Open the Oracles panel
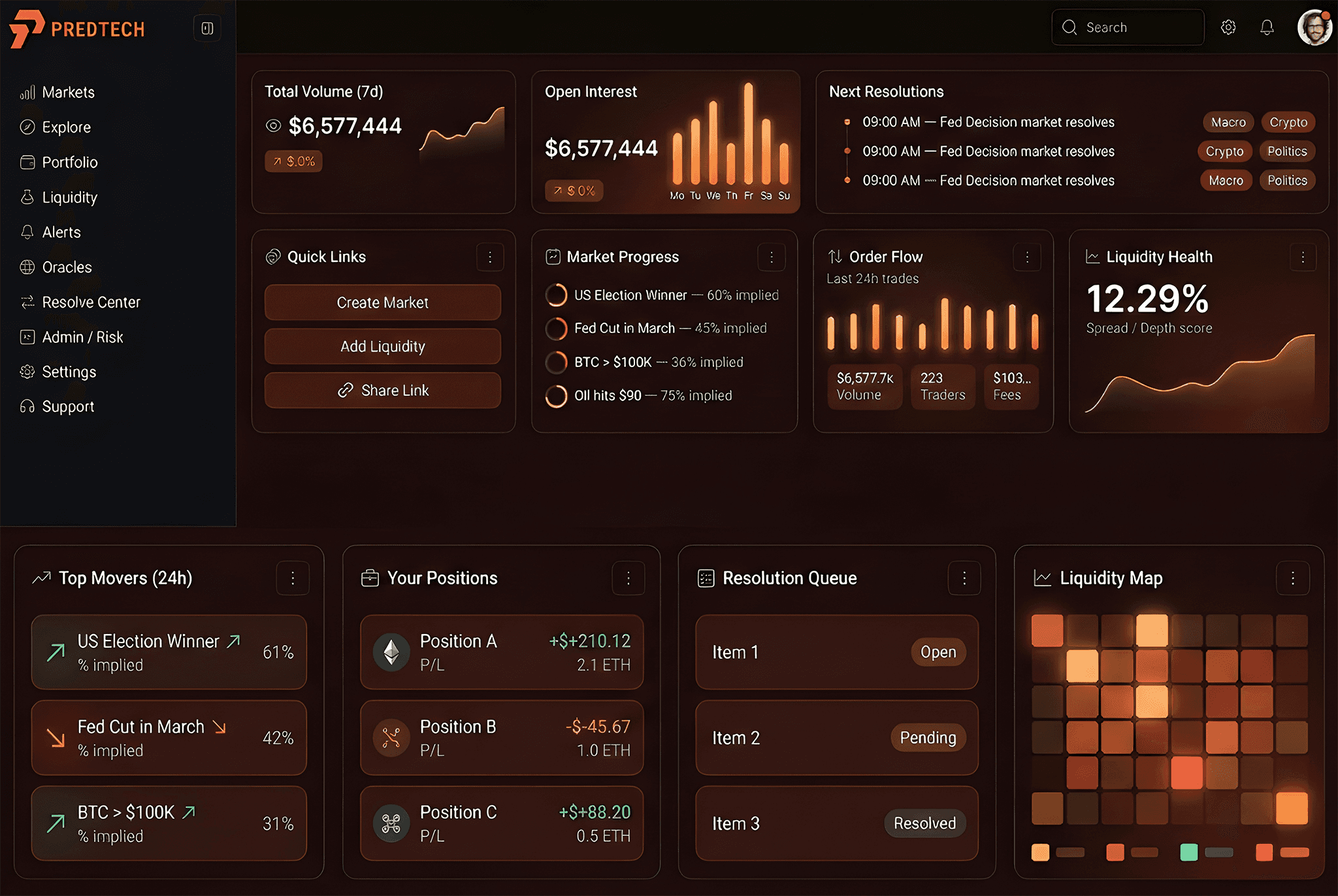The width and height of the screenshot is (1338, 896). (x=67, y=266)
